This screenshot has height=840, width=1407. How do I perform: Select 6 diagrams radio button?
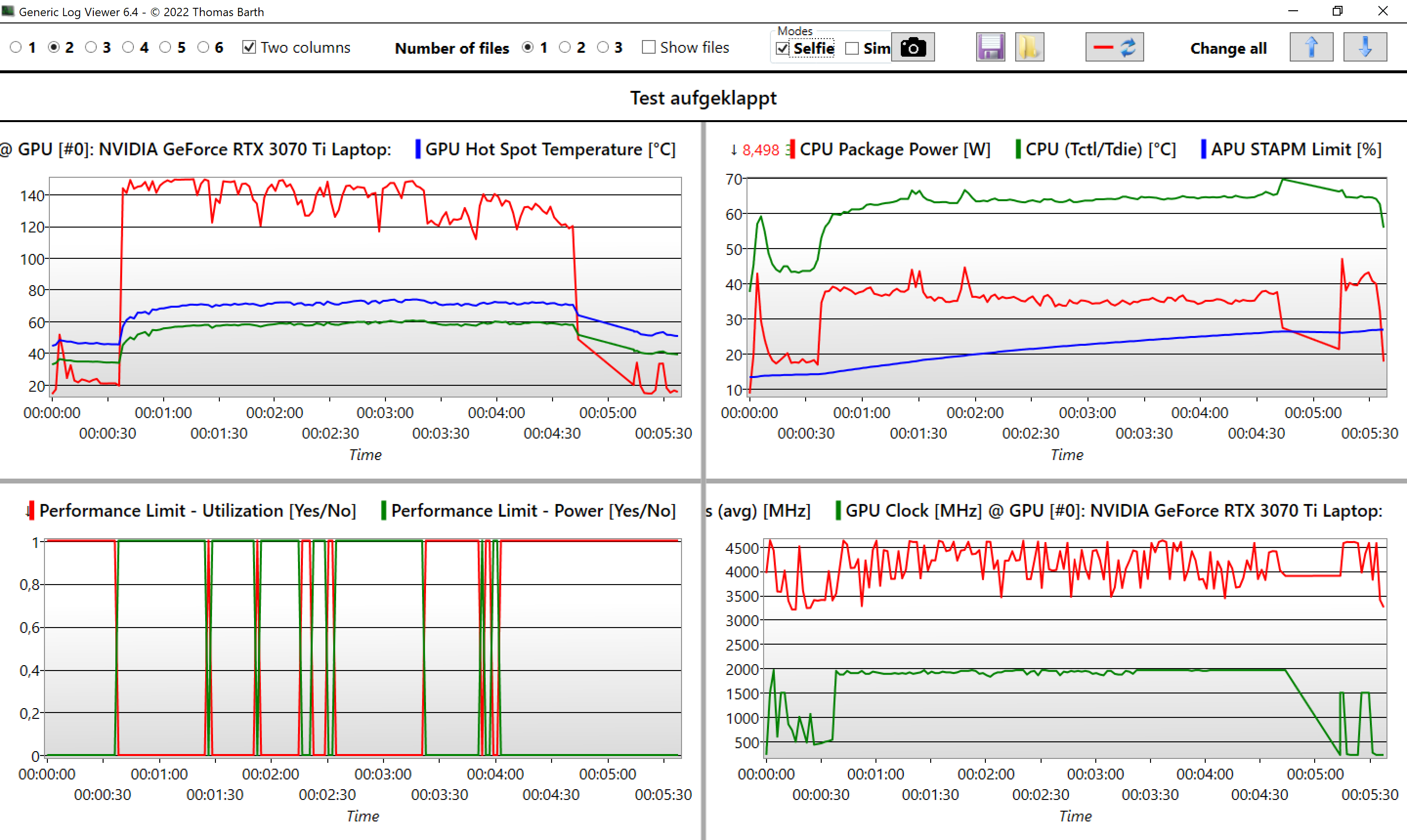tap(203, 47)
